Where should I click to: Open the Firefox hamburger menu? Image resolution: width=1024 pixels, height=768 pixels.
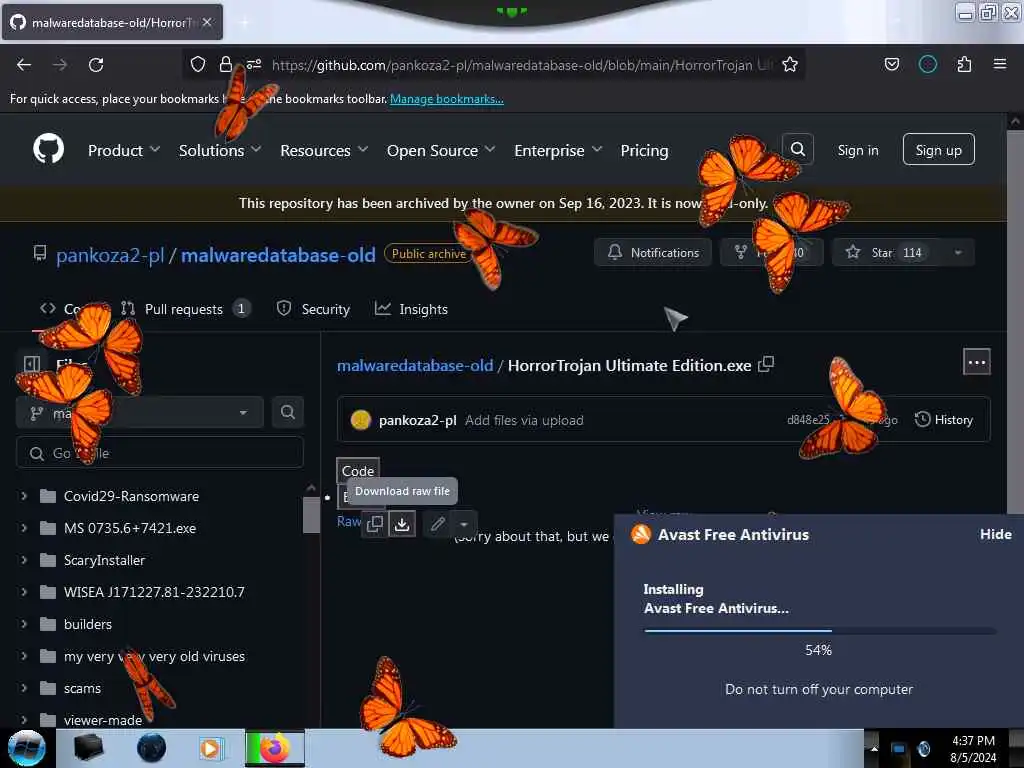tap(999, 64)
